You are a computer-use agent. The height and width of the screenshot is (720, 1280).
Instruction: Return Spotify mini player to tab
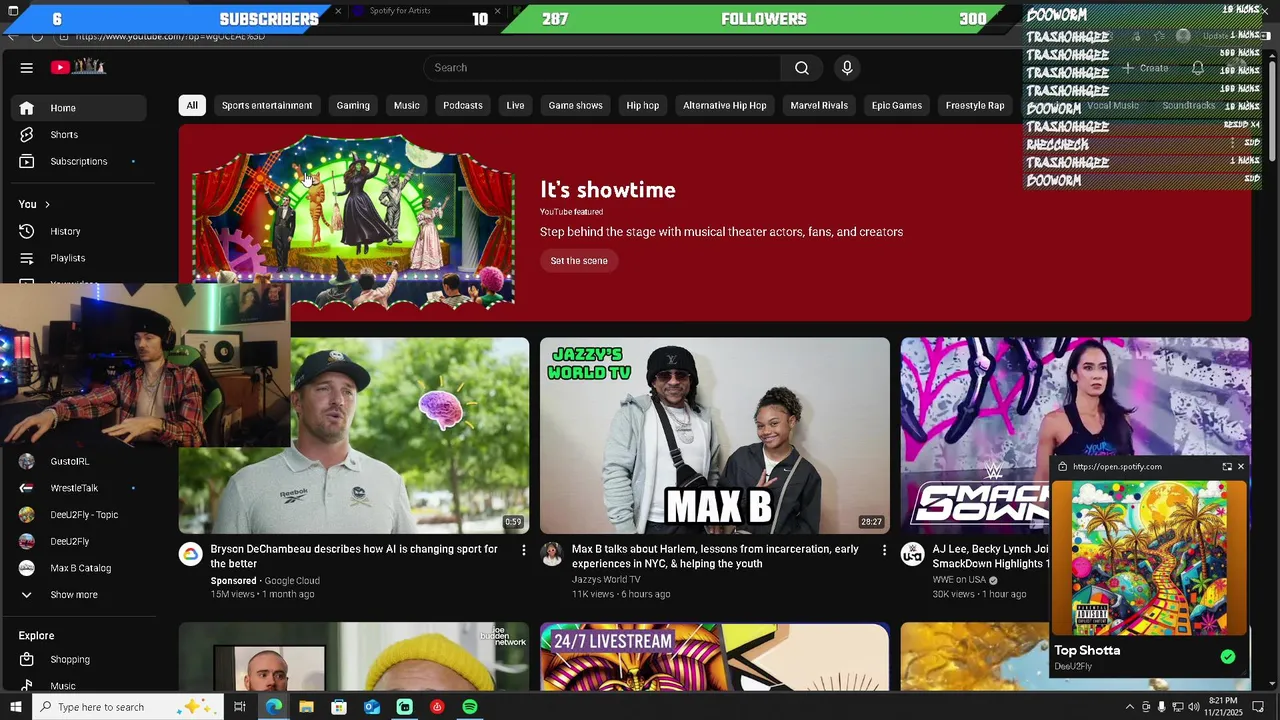(x=1227, y=467)
